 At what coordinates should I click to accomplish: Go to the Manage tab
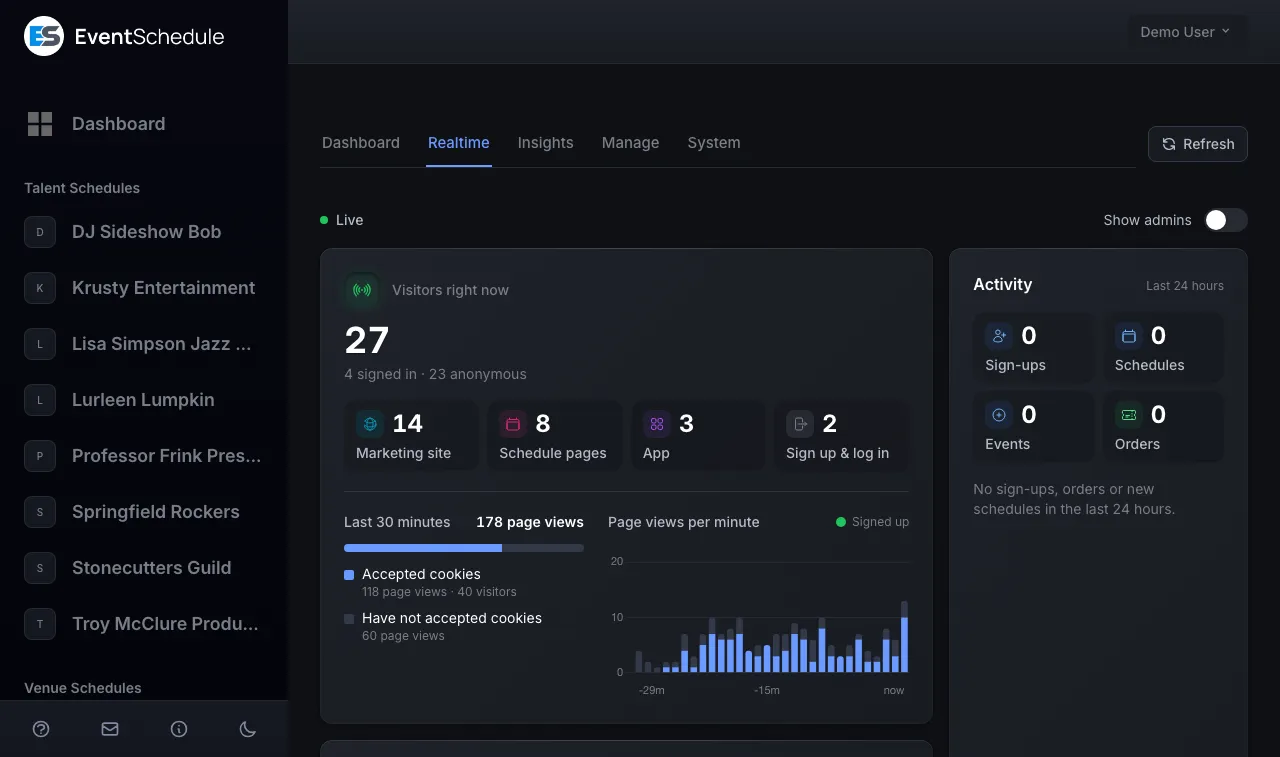[x=631, y=143]
